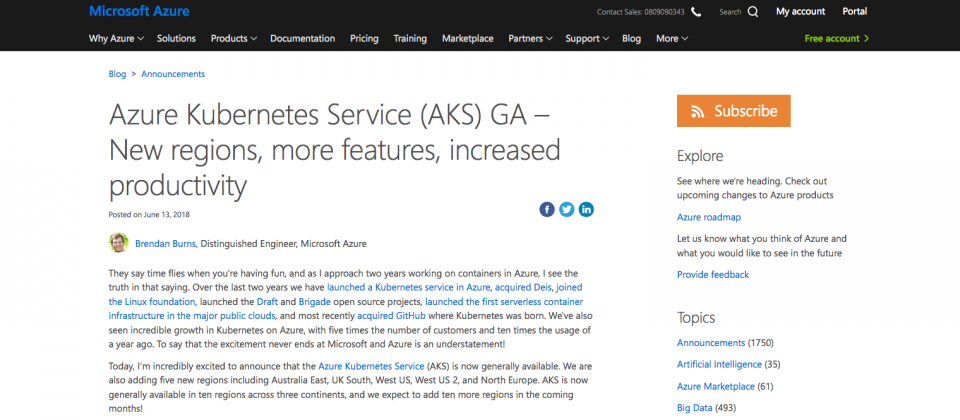Go to the Documentation page
The image size is (960, 420).
pyautogui.click(x=302, y=39)
